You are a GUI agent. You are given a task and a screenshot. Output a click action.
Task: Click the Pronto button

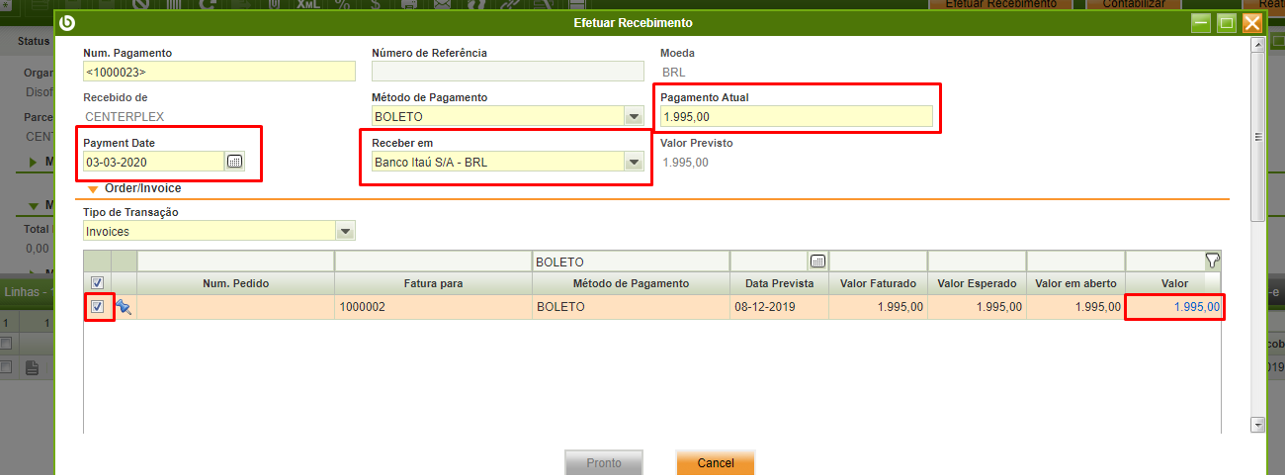(x=603, y=463)
